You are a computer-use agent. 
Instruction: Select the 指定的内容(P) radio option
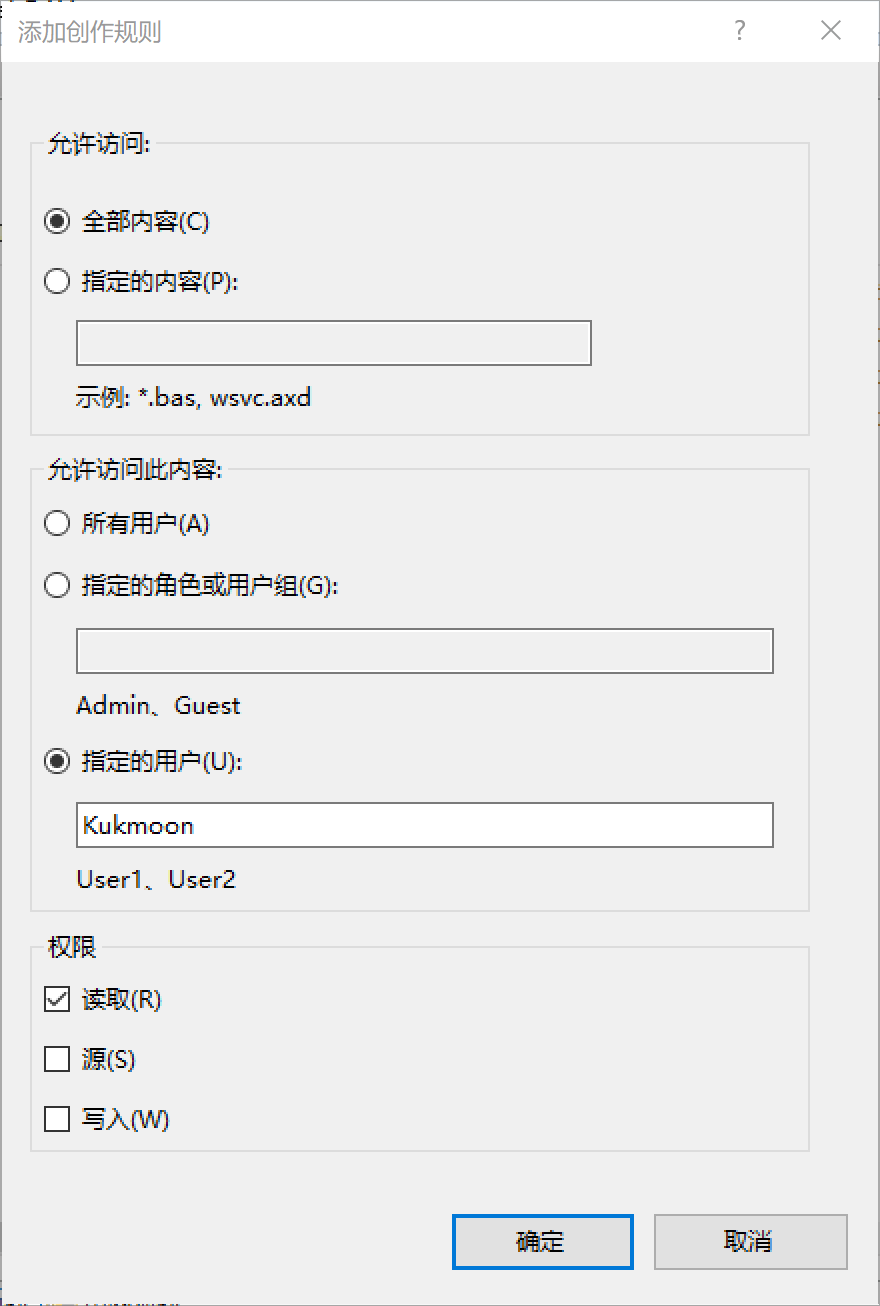click(x=57, y=282)
